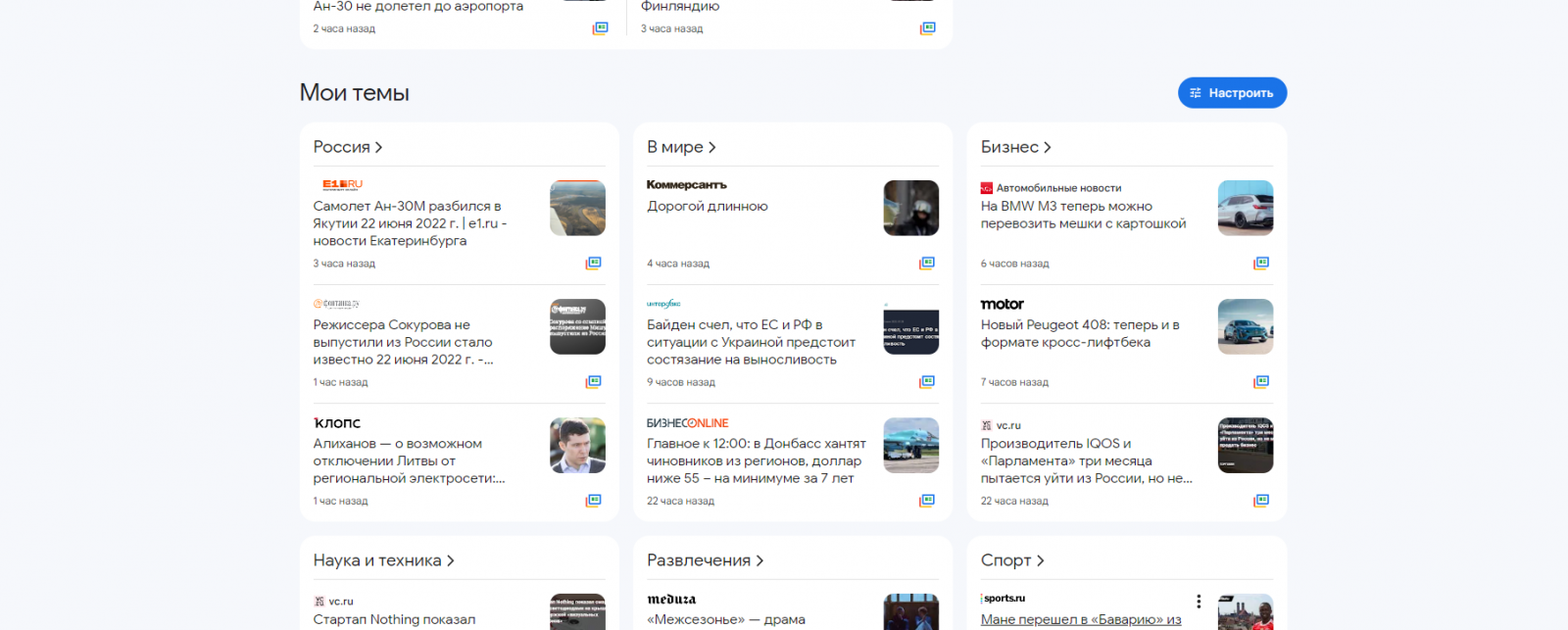This screenshot has height=630, width=1568.
Task: Open full coverage for the Ан-30М crash story
Action: (x=593, y=263)
